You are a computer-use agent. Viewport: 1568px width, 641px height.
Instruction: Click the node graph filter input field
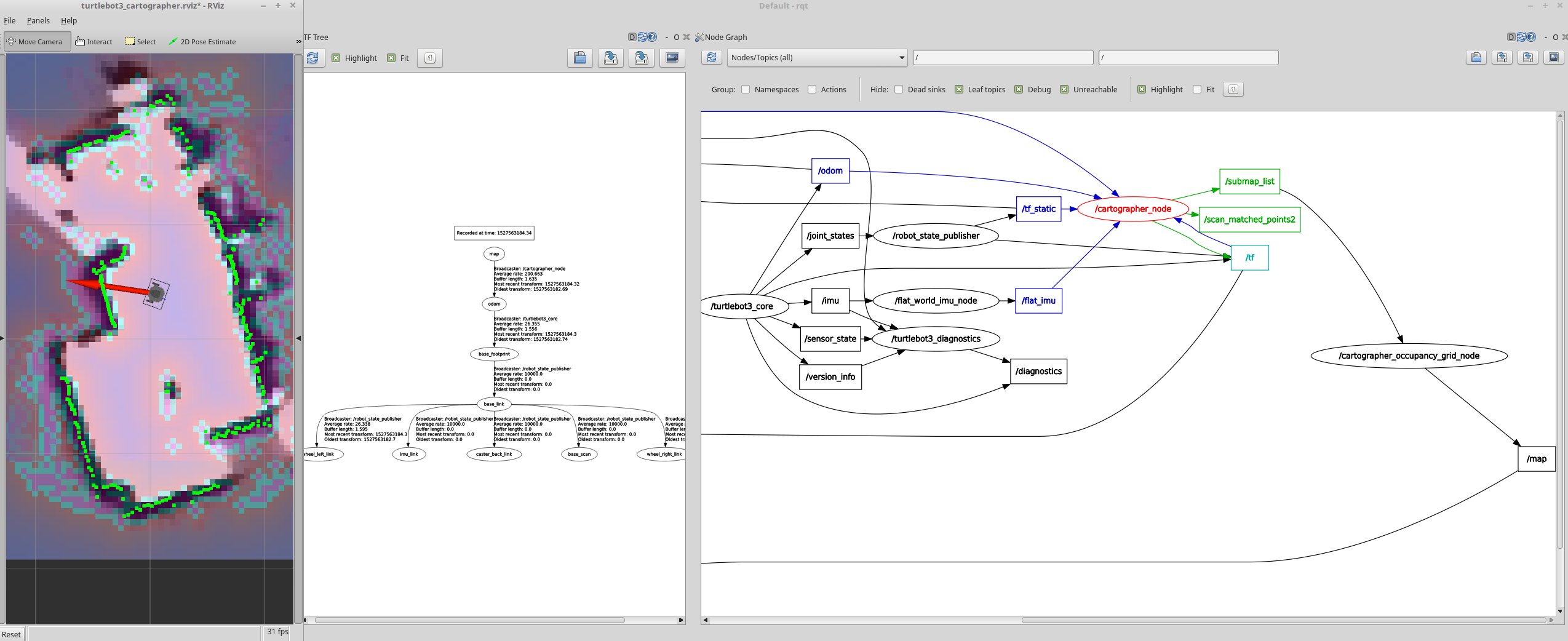coord(1001,57)
